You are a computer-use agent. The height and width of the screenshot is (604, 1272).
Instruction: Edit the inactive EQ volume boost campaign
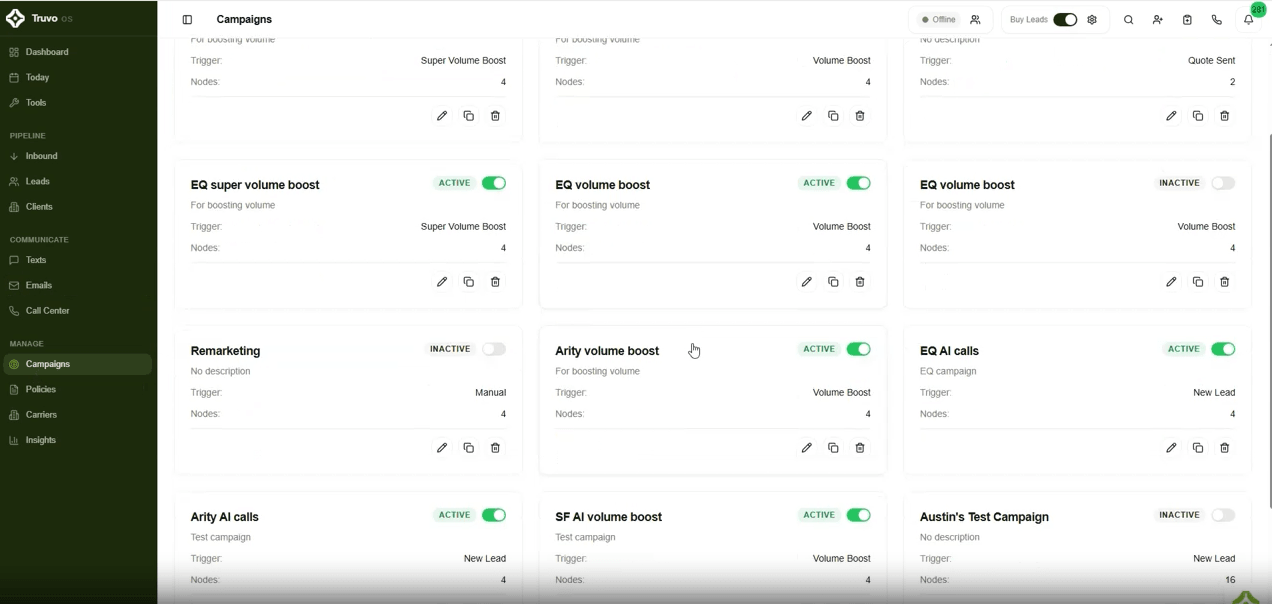pyautogui.click(x=1171, y=282)
